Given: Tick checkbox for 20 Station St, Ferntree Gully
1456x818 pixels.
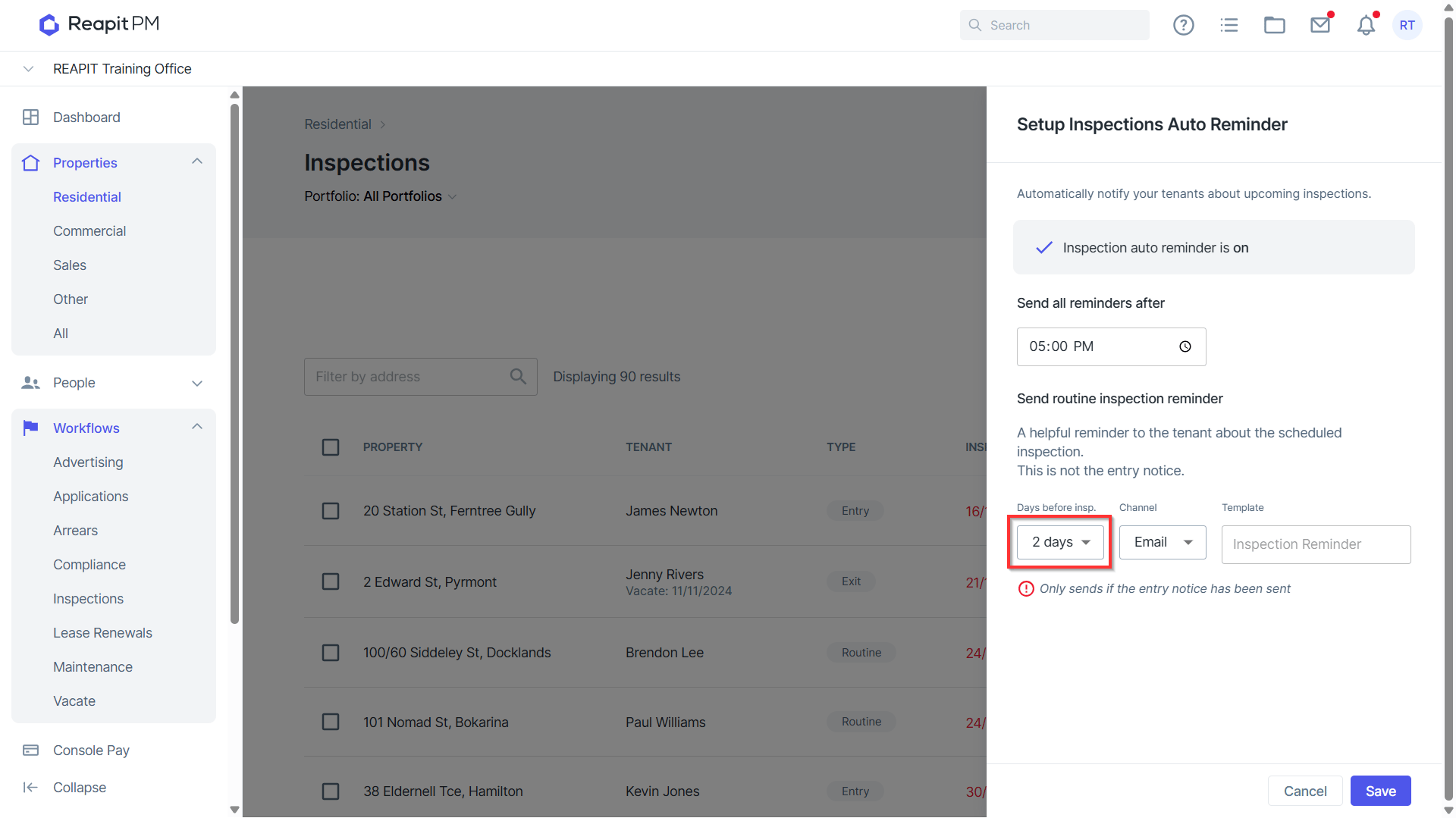Looking at the screenshot, I should (331, 511).
